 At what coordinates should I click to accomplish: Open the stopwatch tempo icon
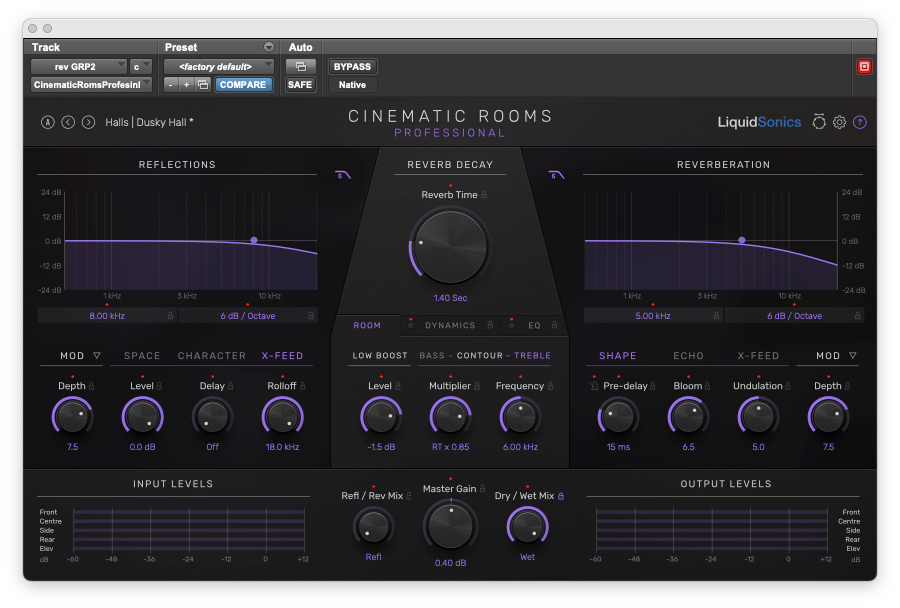pos(819,122)
